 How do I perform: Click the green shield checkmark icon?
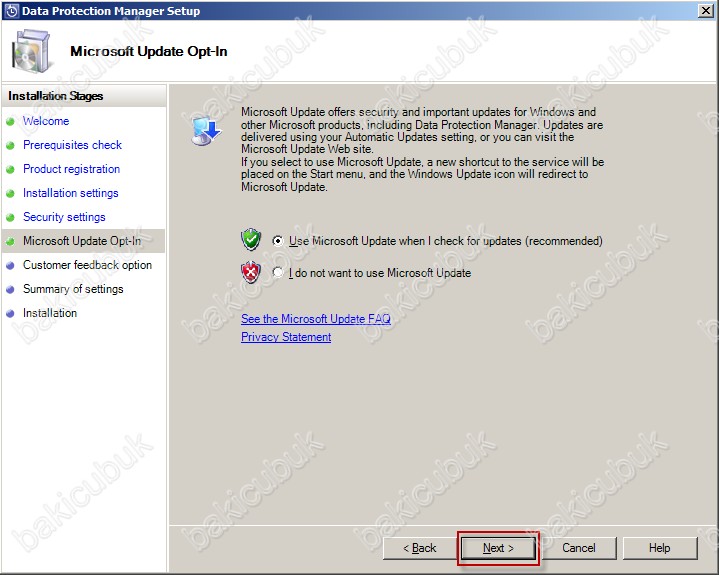pyautogui.click(x=251, y=240)
